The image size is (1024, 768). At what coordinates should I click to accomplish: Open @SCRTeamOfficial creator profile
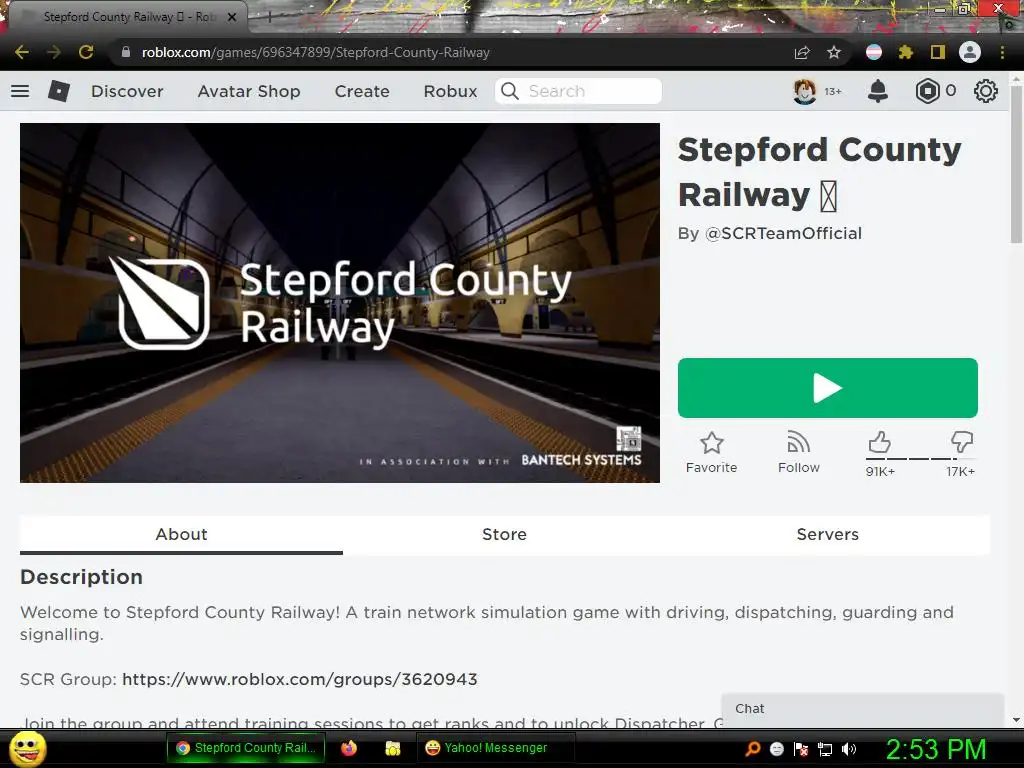click(784, 233)
